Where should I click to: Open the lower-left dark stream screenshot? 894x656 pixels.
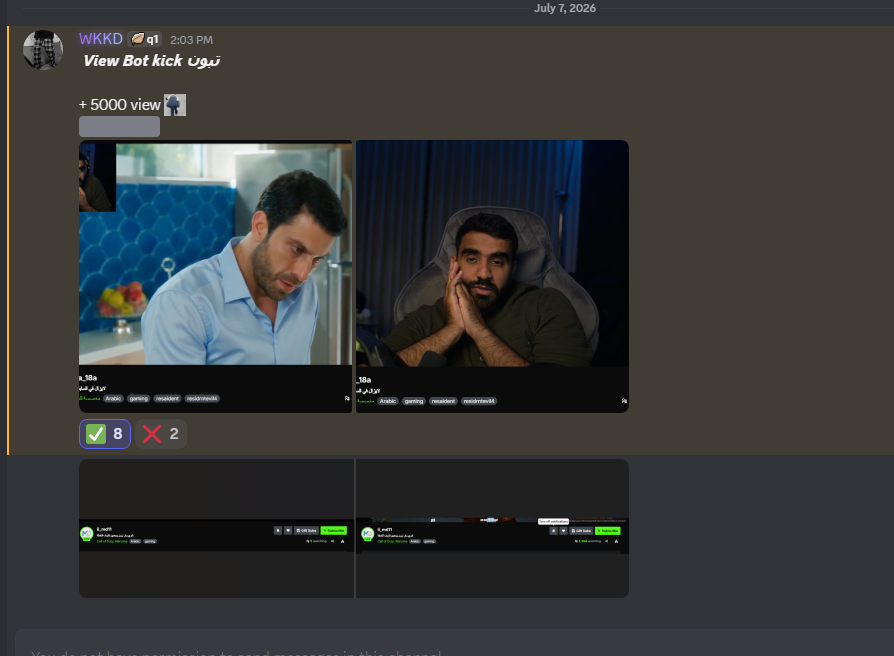216,528
